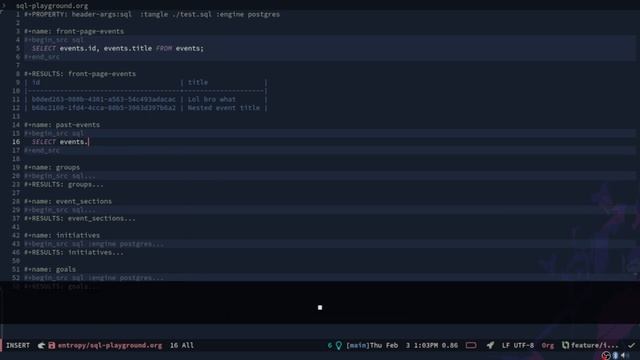Screen dimensions: 640x360
Task: Expand folded groups source block
Action: click(60, 176)
